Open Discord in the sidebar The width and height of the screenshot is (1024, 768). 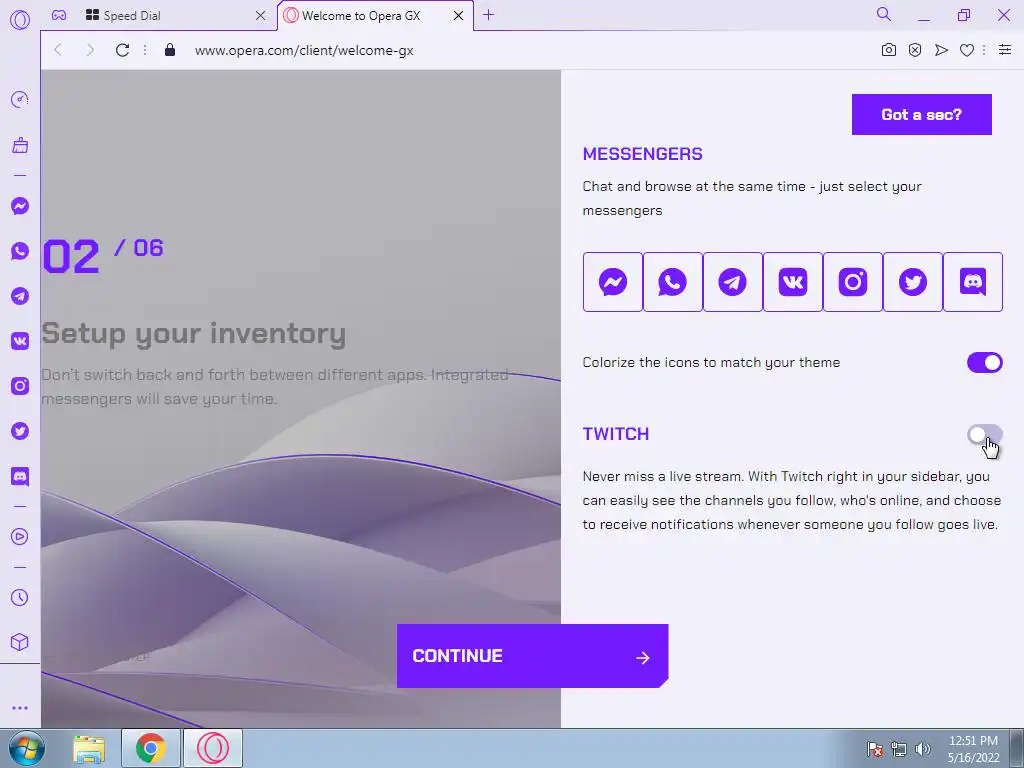[x=20, y=476]
